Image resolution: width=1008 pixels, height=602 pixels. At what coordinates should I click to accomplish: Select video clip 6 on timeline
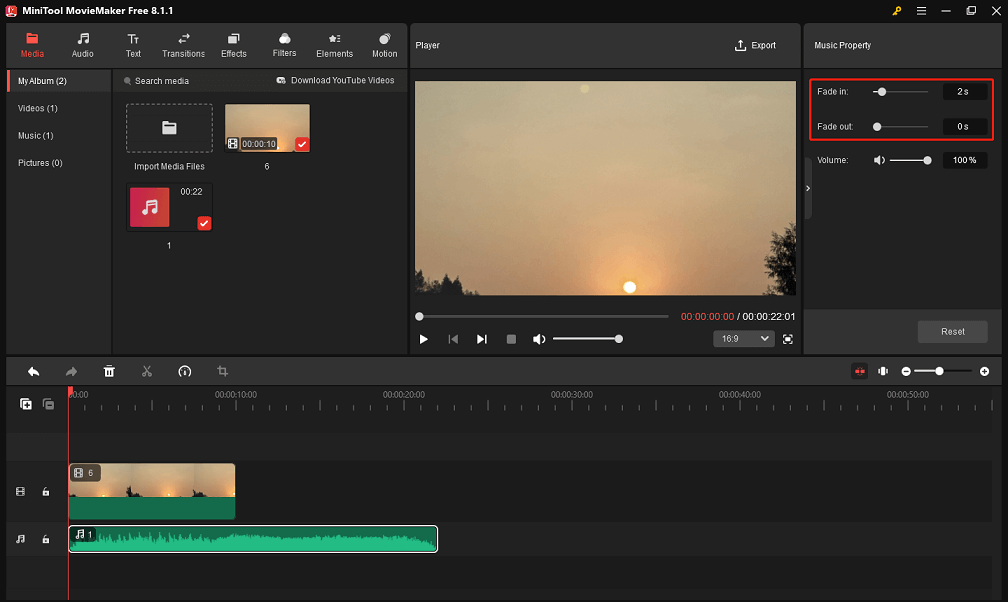(x=152, y=491)
